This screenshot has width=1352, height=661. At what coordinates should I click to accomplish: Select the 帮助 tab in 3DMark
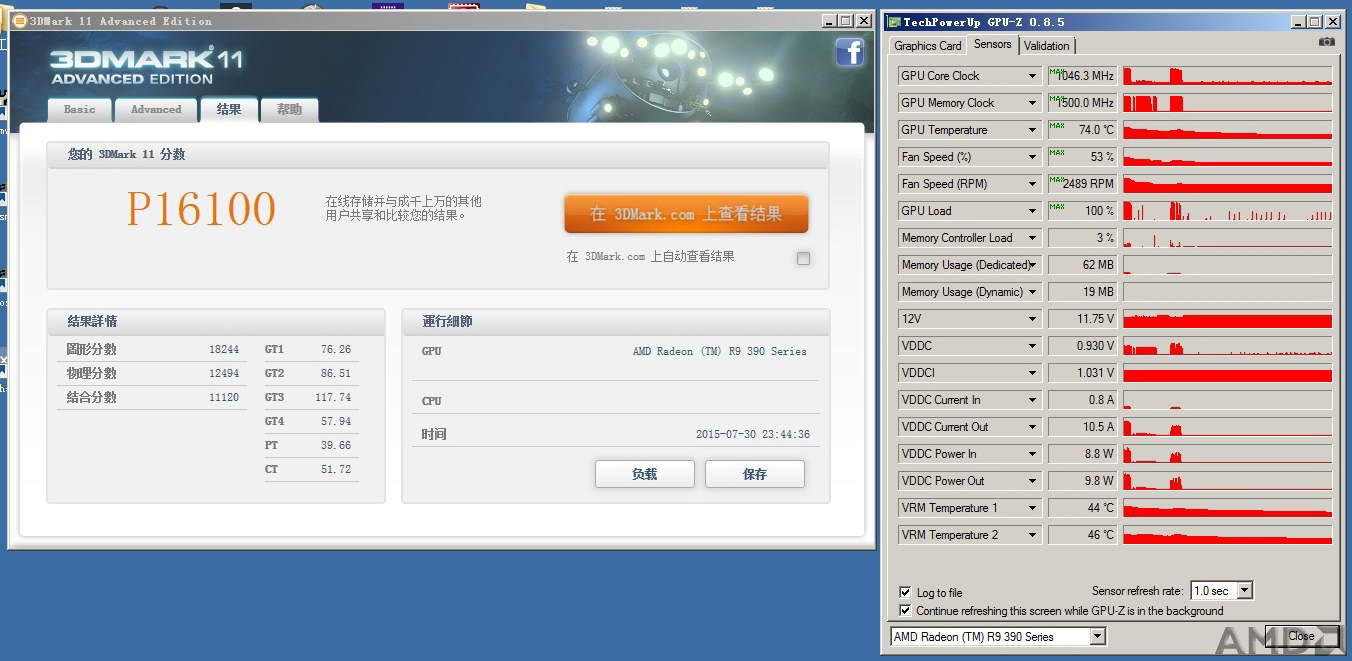(x=290, y=110)
